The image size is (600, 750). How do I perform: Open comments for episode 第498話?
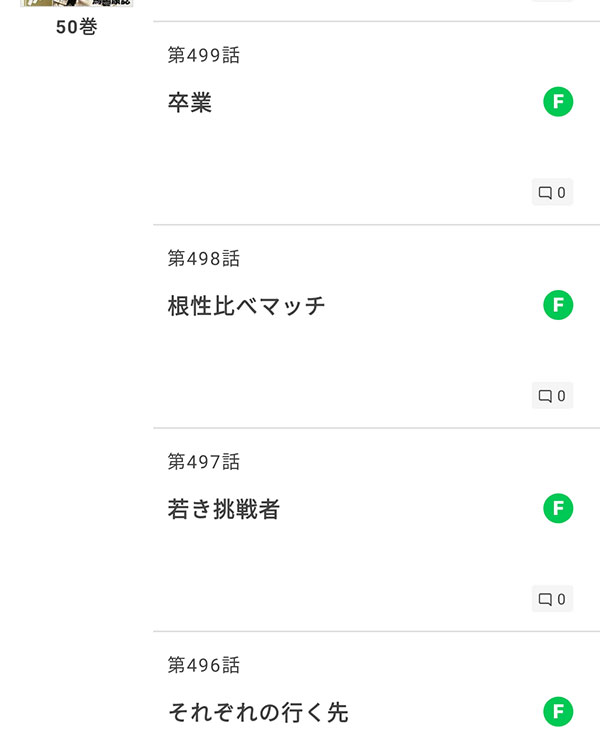[x=552, y=396]
